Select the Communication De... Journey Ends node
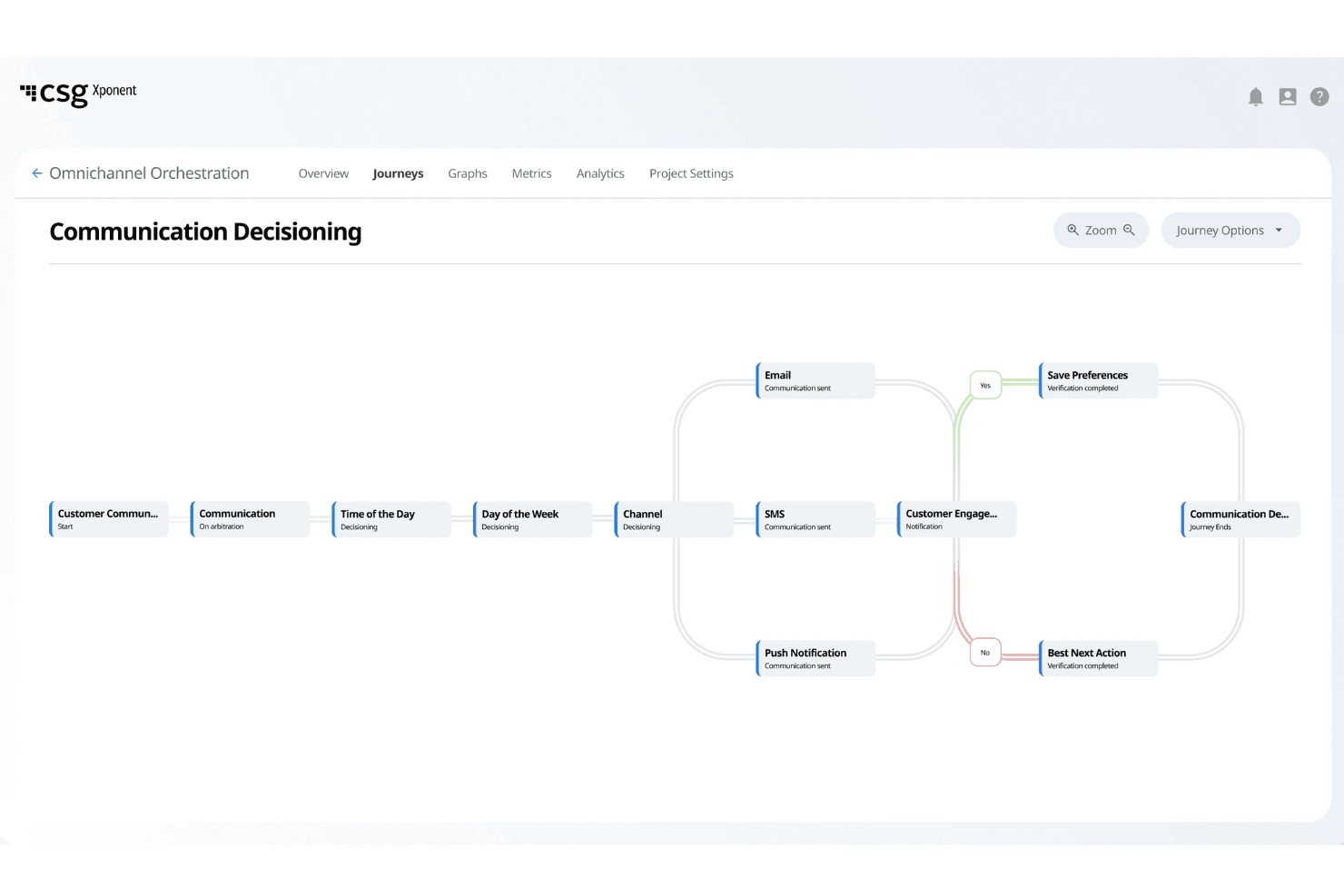 [1240, 519]
